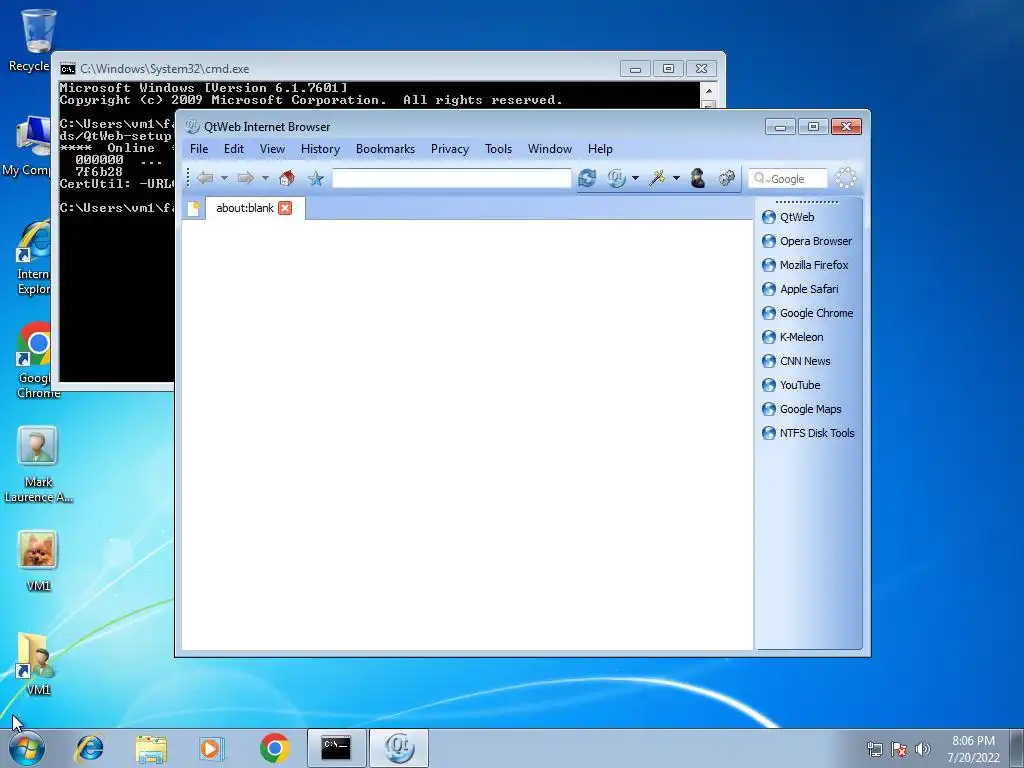
Task: Click the network tray icon
Action: tap(874, 749)
